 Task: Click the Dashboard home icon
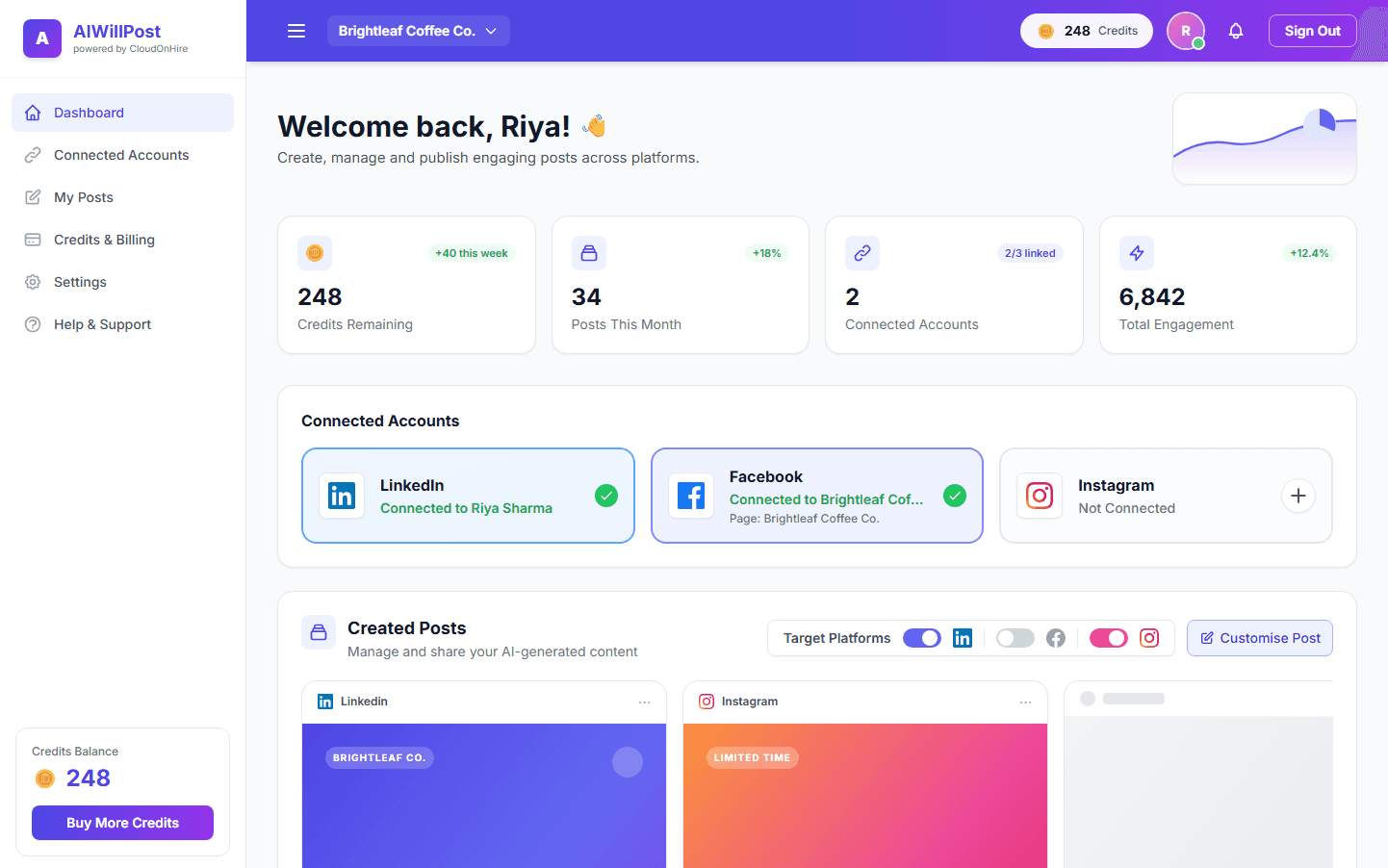(33, 113)
